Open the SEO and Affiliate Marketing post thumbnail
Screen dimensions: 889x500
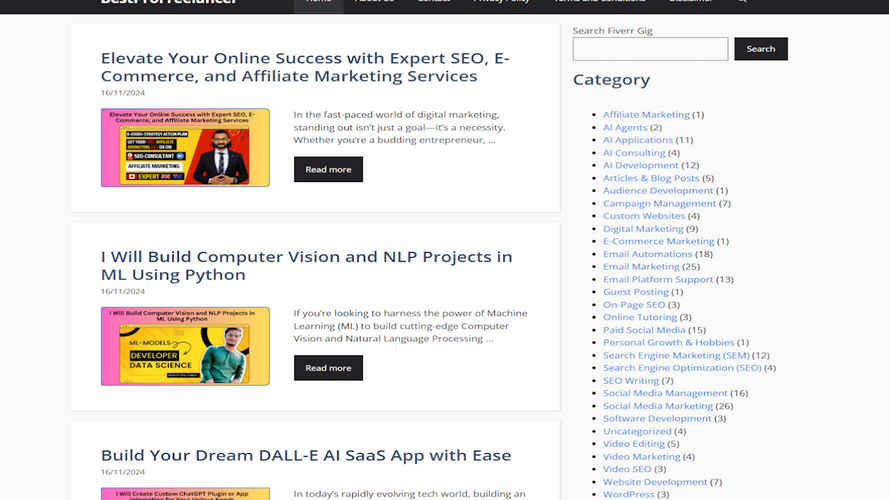coord(185,147)
